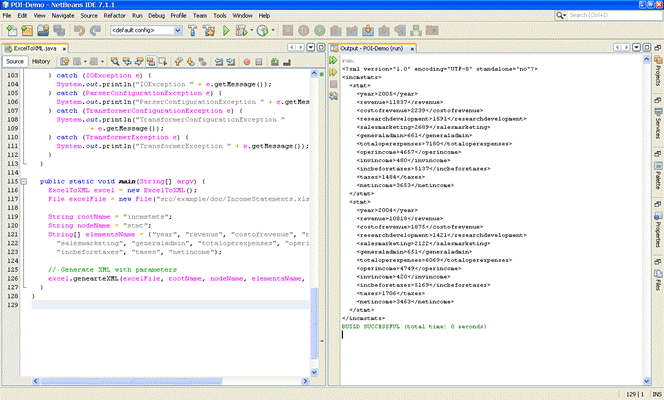The image size is (664, 400).
Task: Open dropdown next to Back navigation icon in editor toolbar
Action: tap(85, 62)
